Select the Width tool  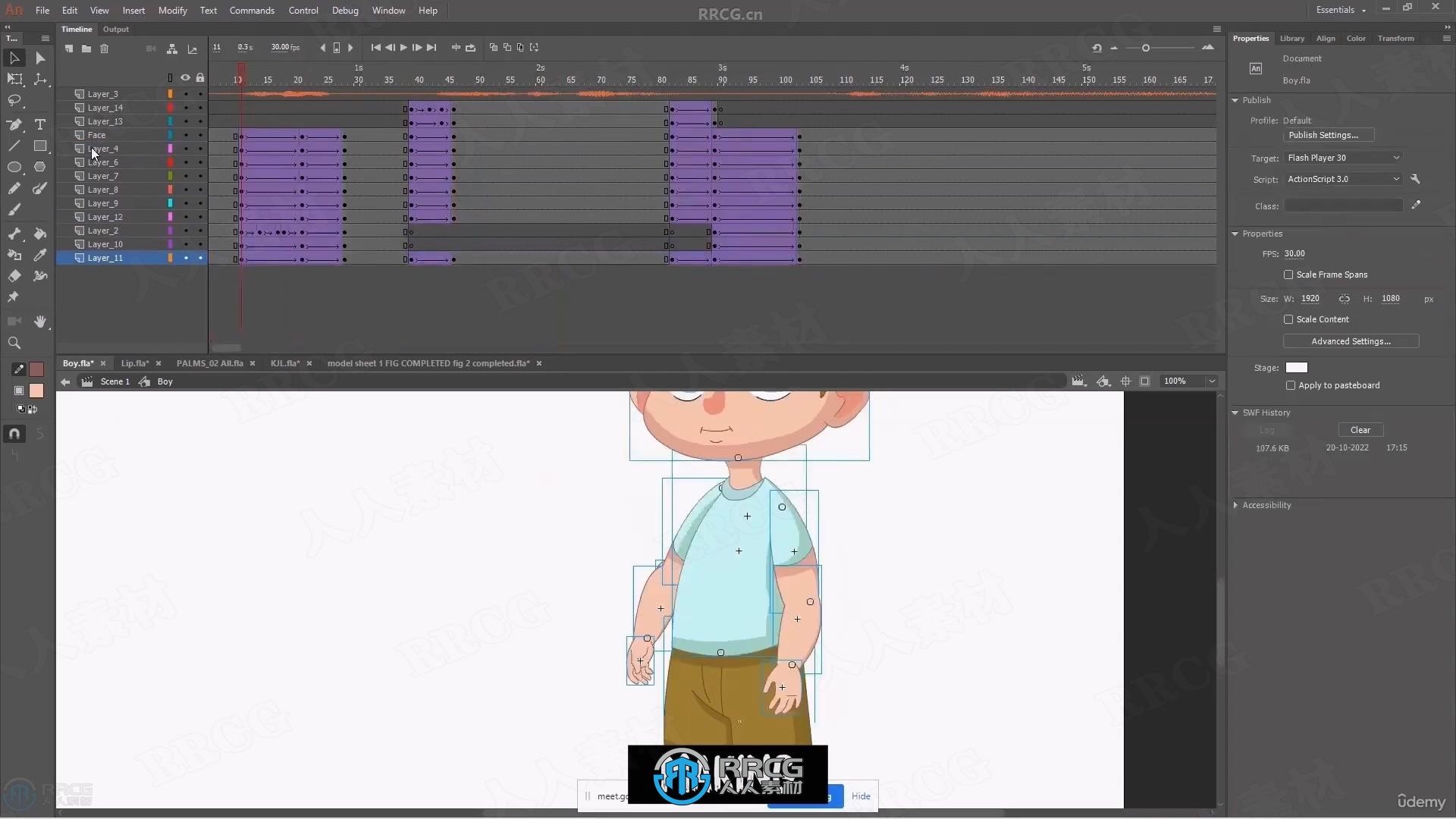pos(40,276)
